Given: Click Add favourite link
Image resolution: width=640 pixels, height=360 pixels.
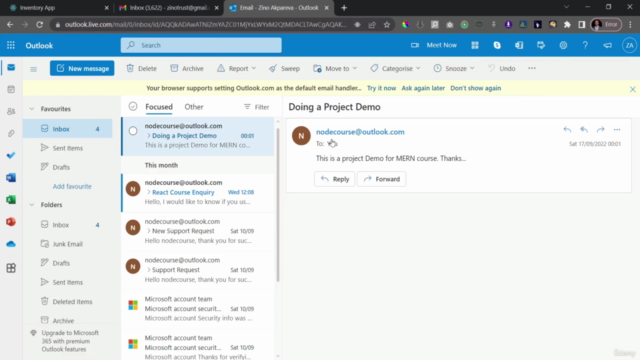Looking at the screenshot, I should 72,187.
